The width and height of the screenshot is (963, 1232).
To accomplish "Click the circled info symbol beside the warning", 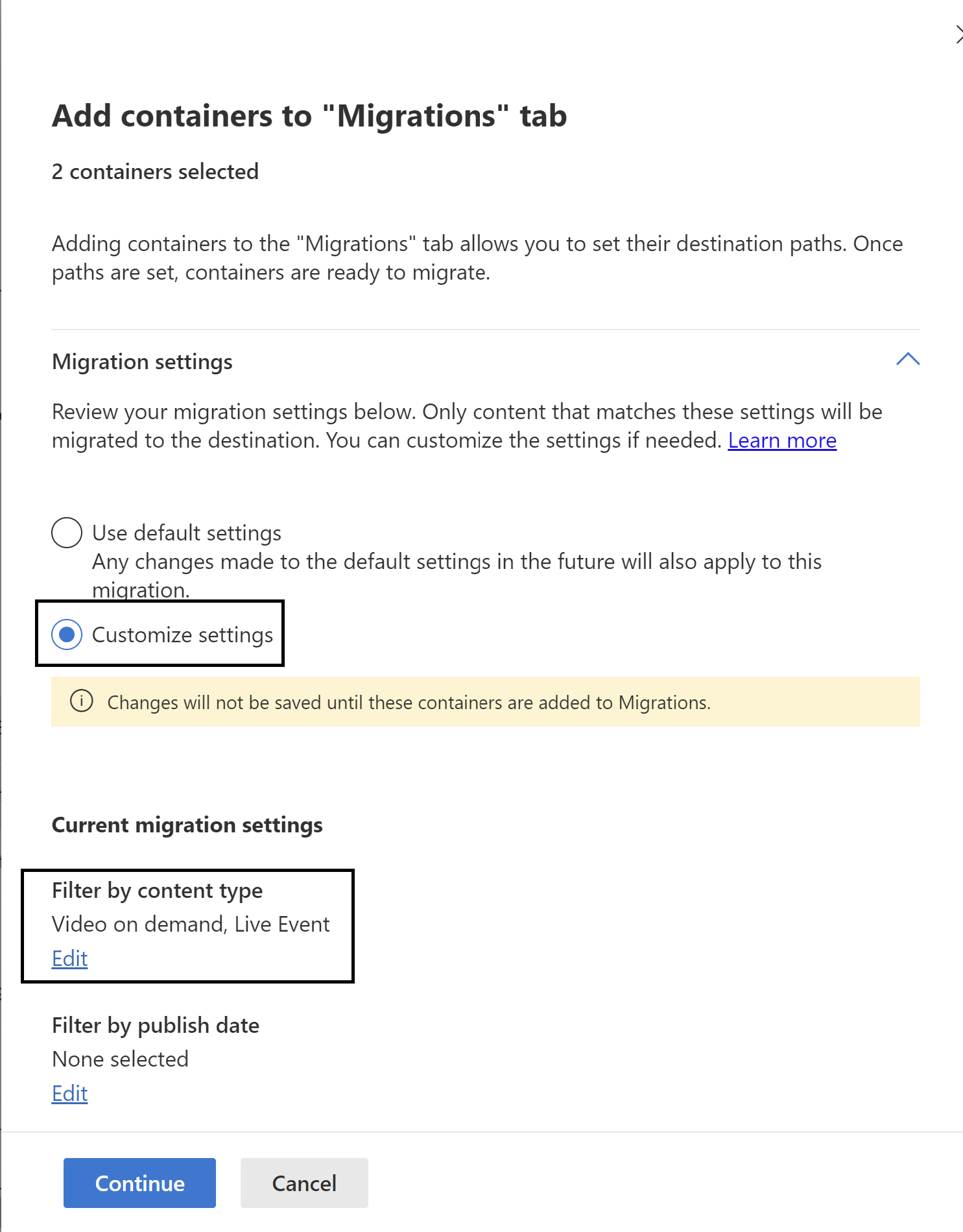I will pyautogui.click(x=80, y=702).
